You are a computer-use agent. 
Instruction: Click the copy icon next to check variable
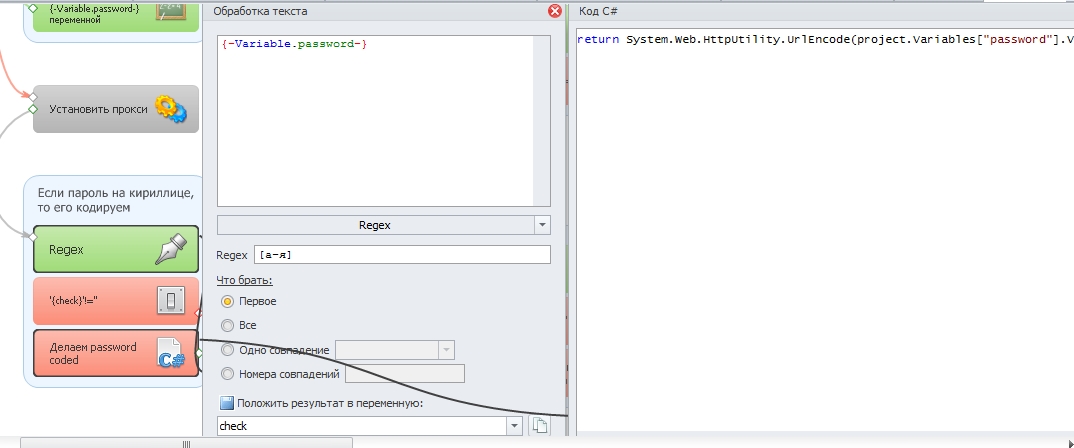(x=540, y=425)
